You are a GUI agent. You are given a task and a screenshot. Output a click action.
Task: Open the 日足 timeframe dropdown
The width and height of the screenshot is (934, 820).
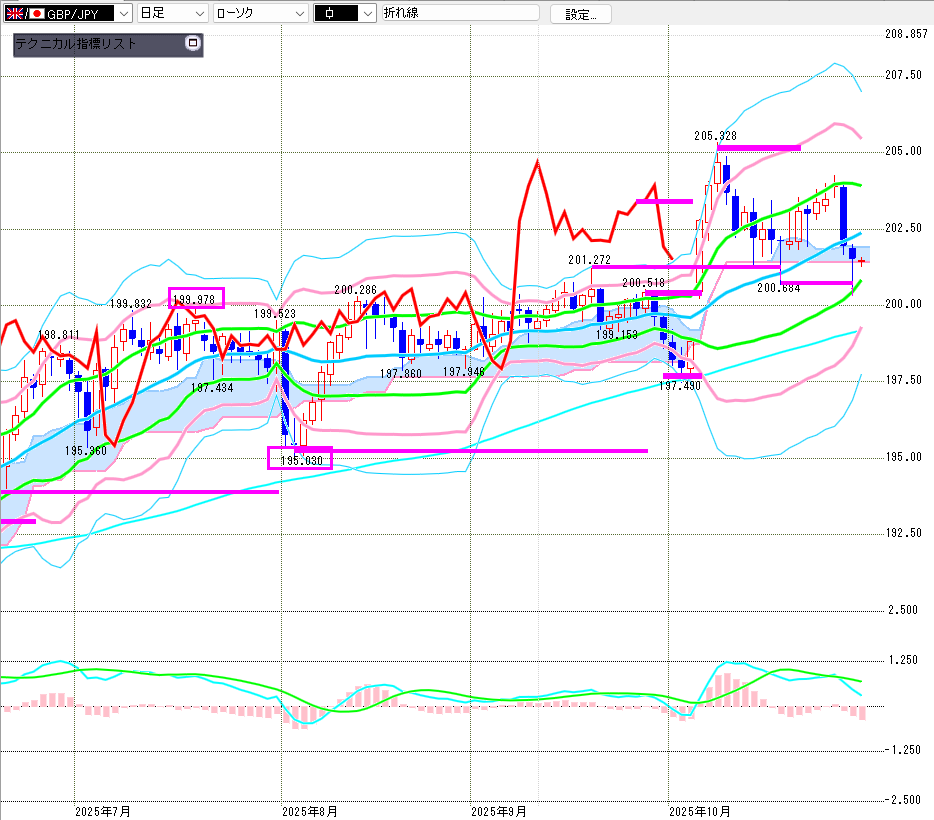click(x=199, y=14)
